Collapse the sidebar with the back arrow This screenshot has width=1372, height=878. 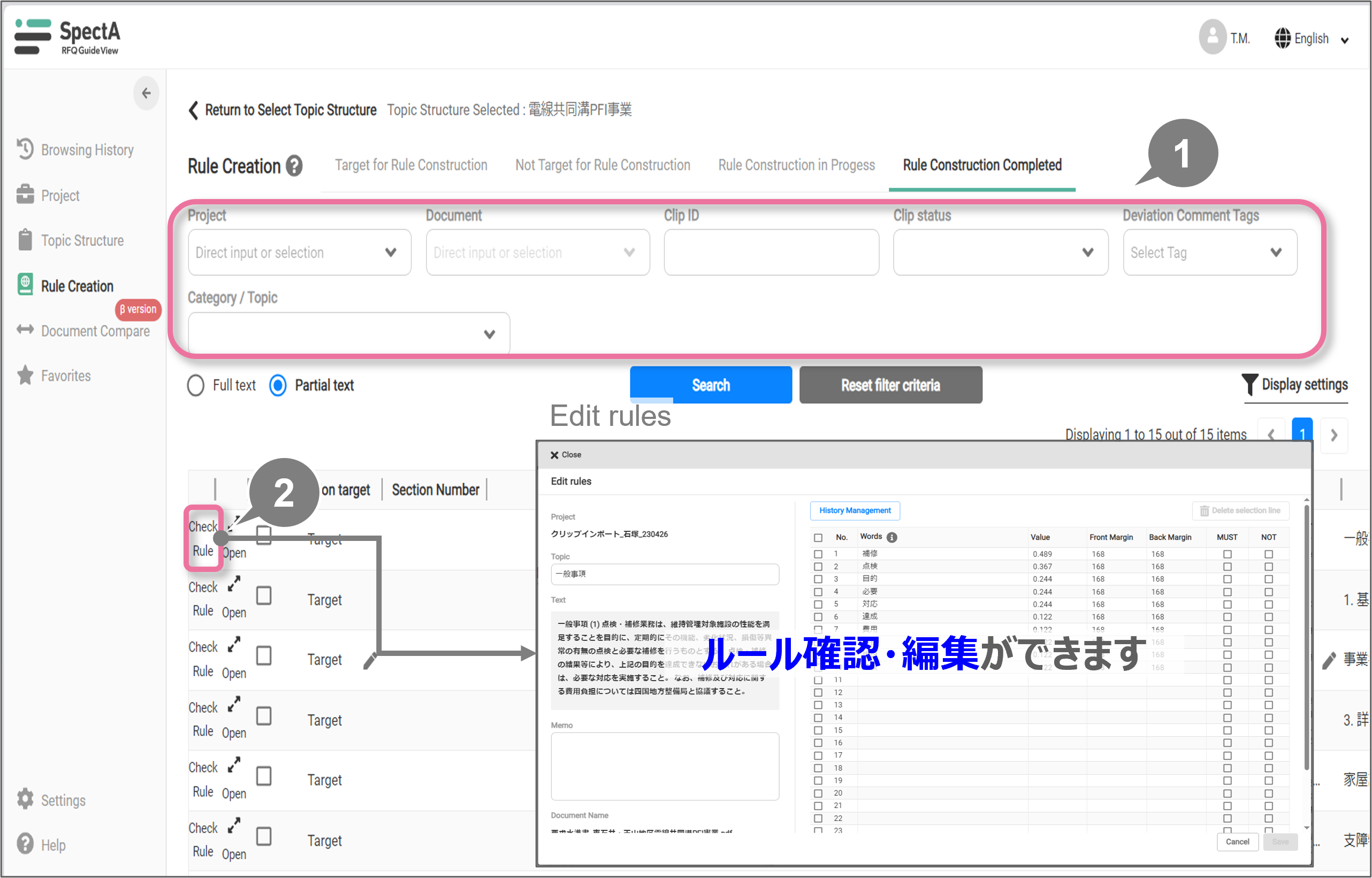(x=146, y=93)
